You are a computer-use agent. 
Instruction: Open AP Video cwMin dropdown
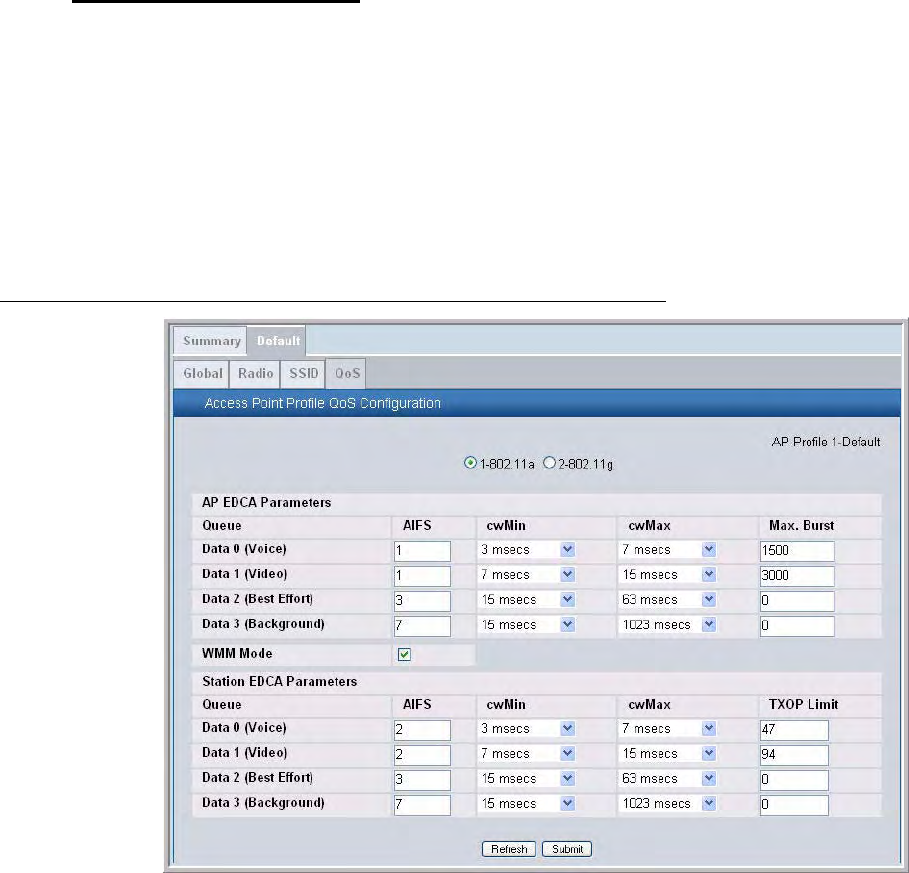coord(527,574)
